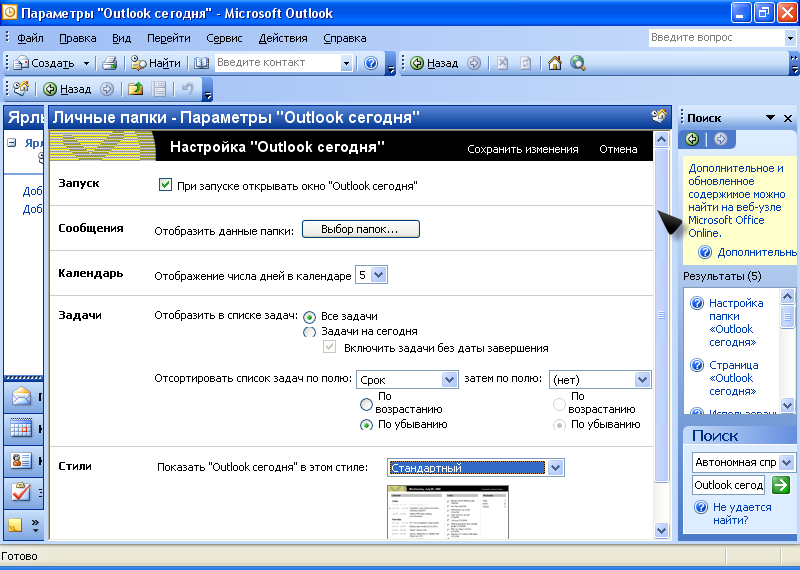The image size is (800, 570).
Task: Select 'По убыванию' for first sort field
Action: pos(366,425)
